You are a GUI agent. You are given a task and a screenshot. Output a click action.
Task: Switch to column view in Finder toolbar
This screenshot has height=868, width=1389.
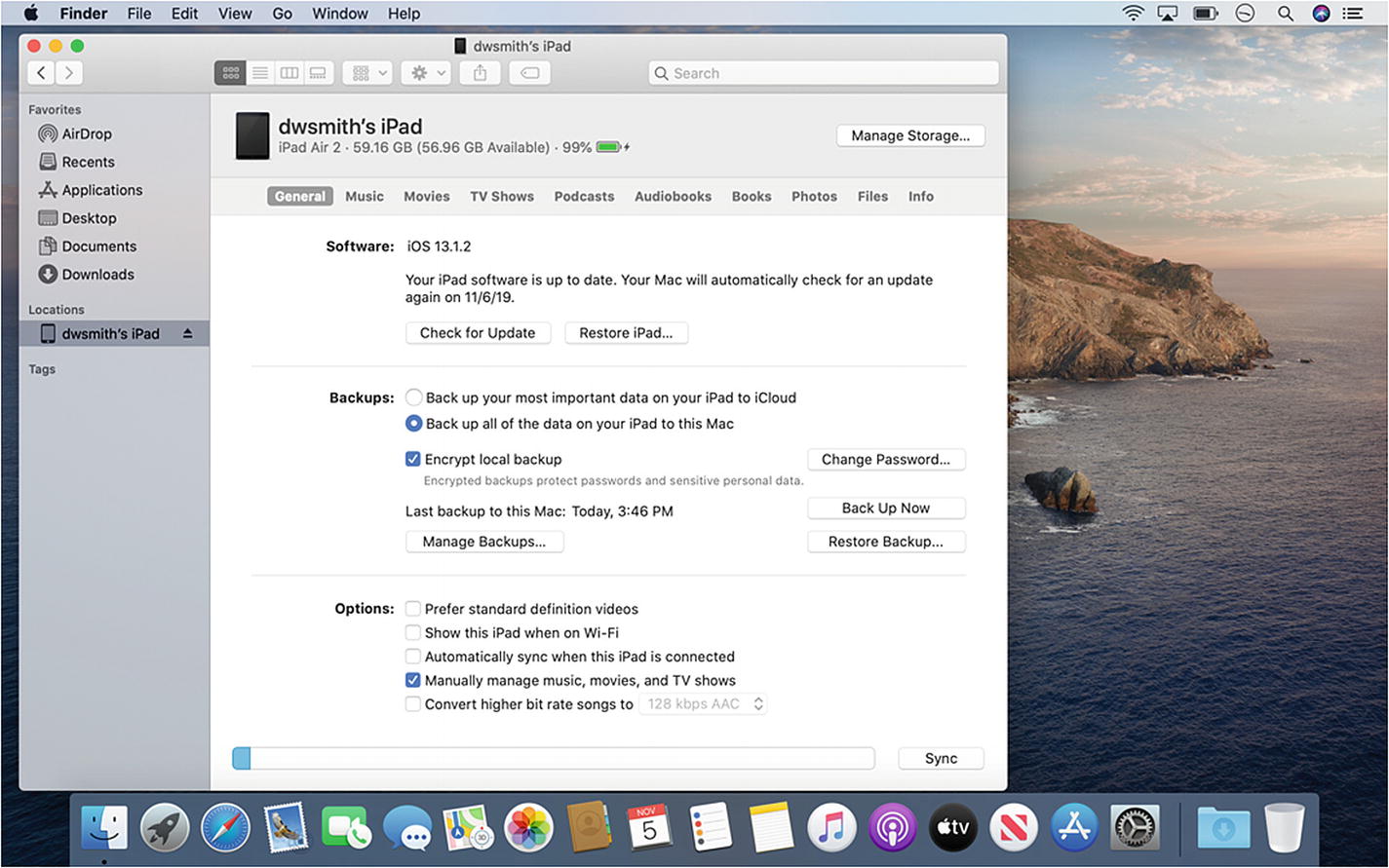coord(289,73)
